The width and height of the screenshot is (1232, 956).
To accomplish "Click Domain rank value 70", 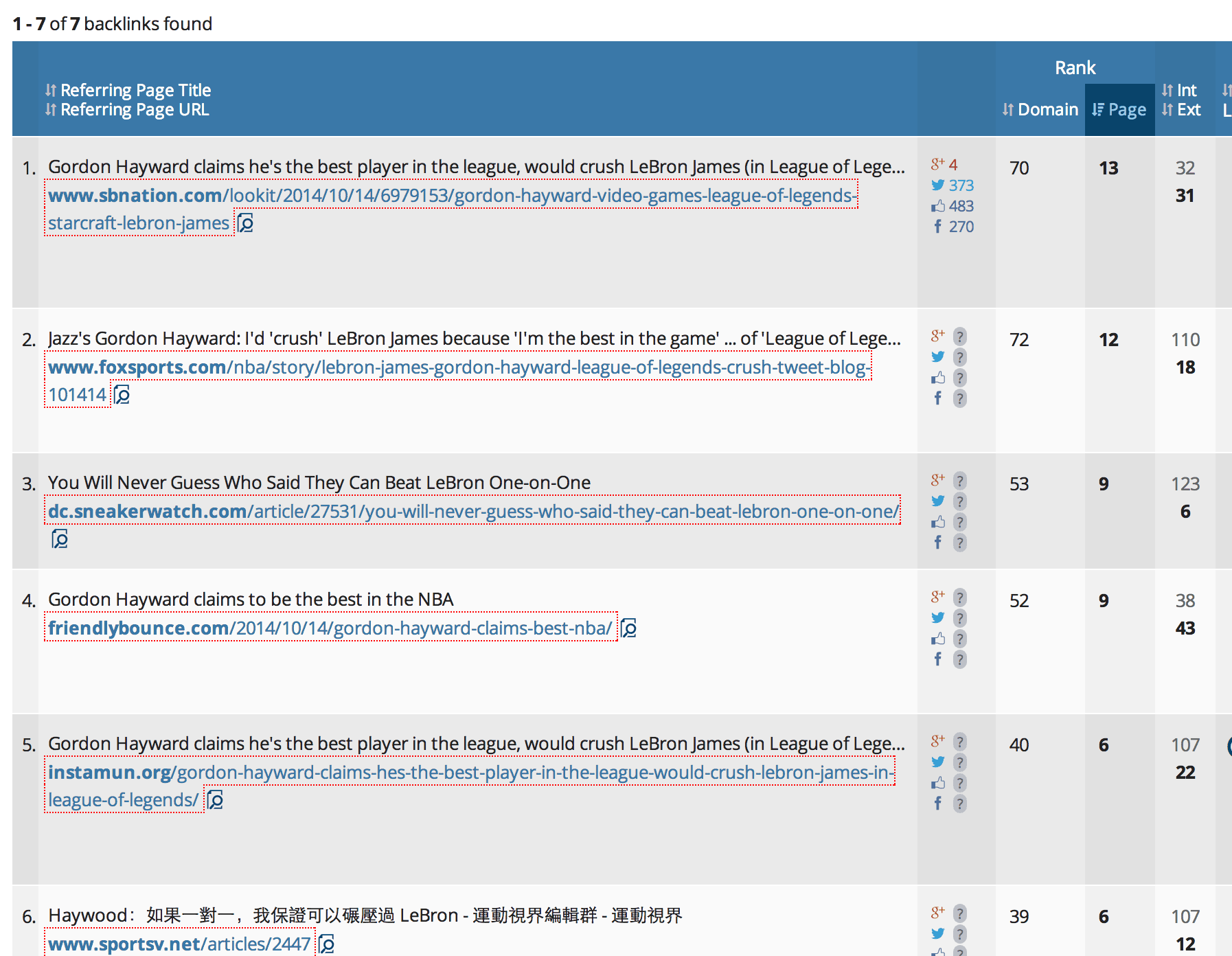I will pos(1019,168).
